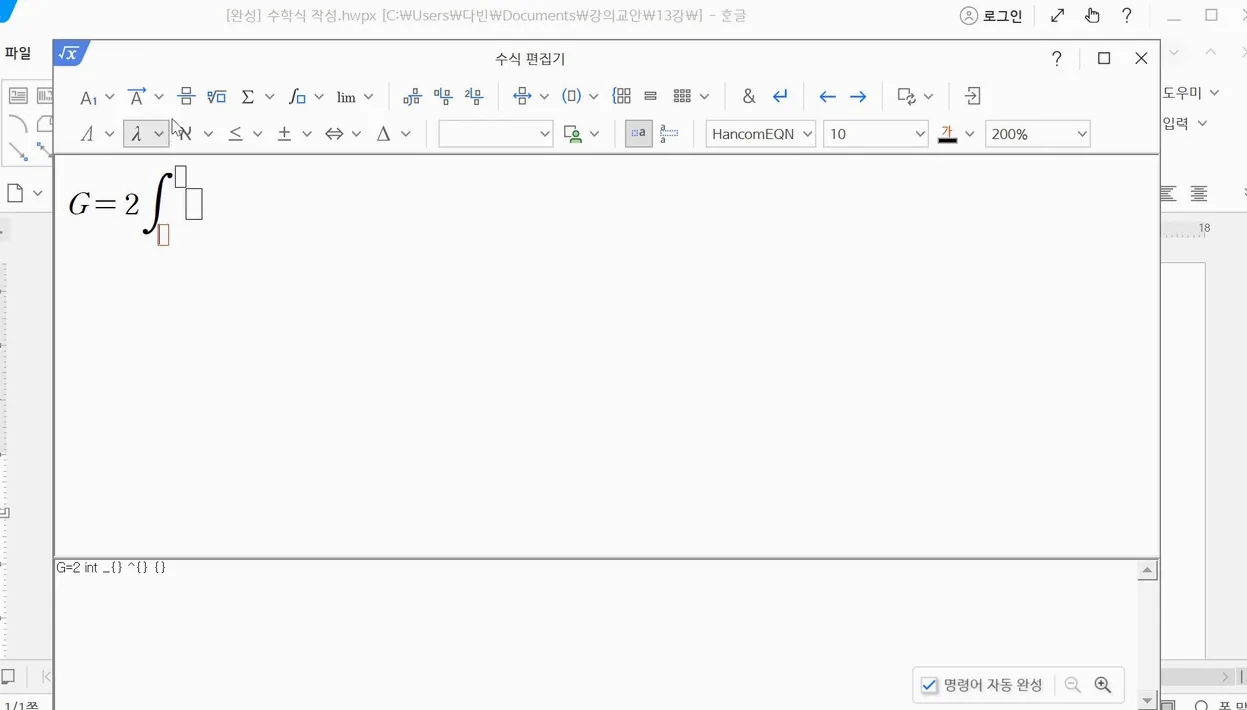Click the vertical stack (two bars) icon
The height and width of the screenshot is (710, 1247).
[x=651, y=96]
